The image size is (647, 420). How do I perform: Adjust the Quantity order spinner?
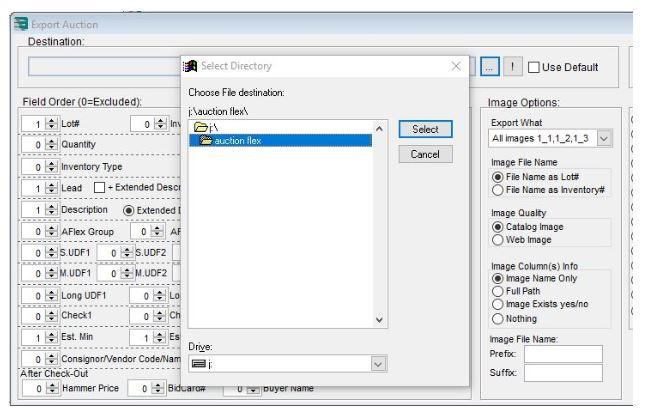(51, 144)
